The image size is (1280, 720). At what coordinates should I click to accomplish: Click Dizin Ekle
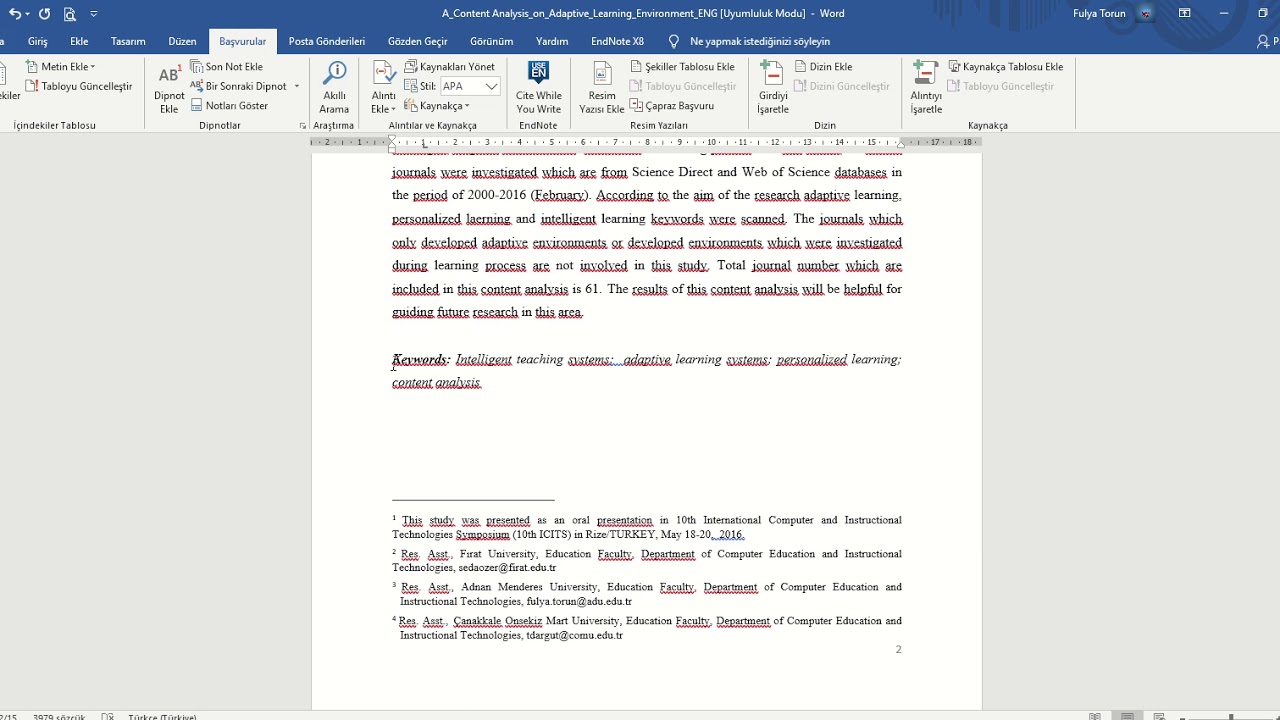click(x=824, y=67)
